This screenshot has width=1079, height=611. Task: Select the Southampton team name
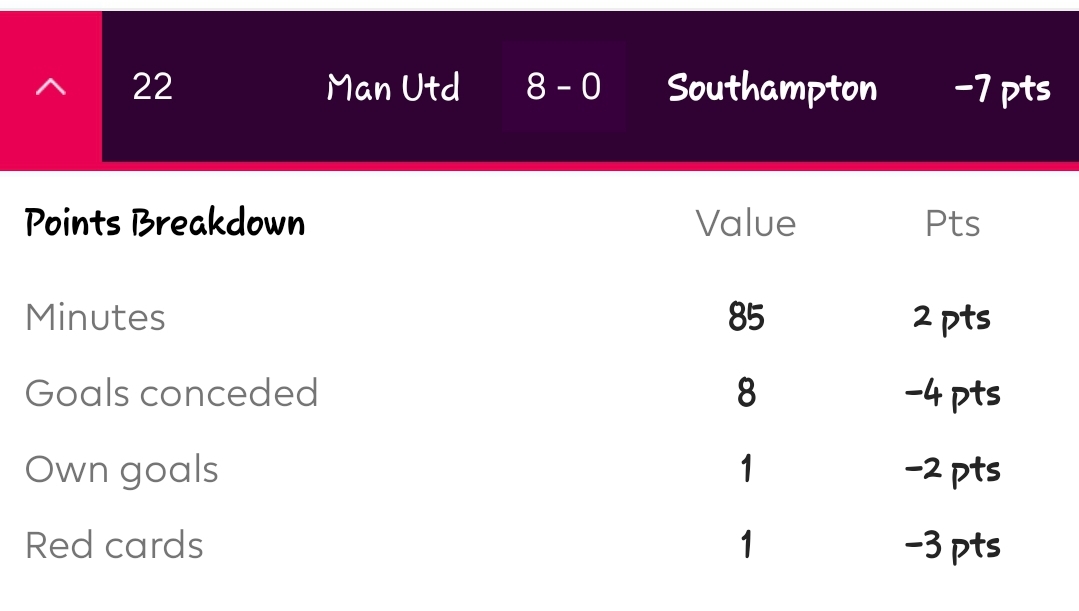[772, 88]
